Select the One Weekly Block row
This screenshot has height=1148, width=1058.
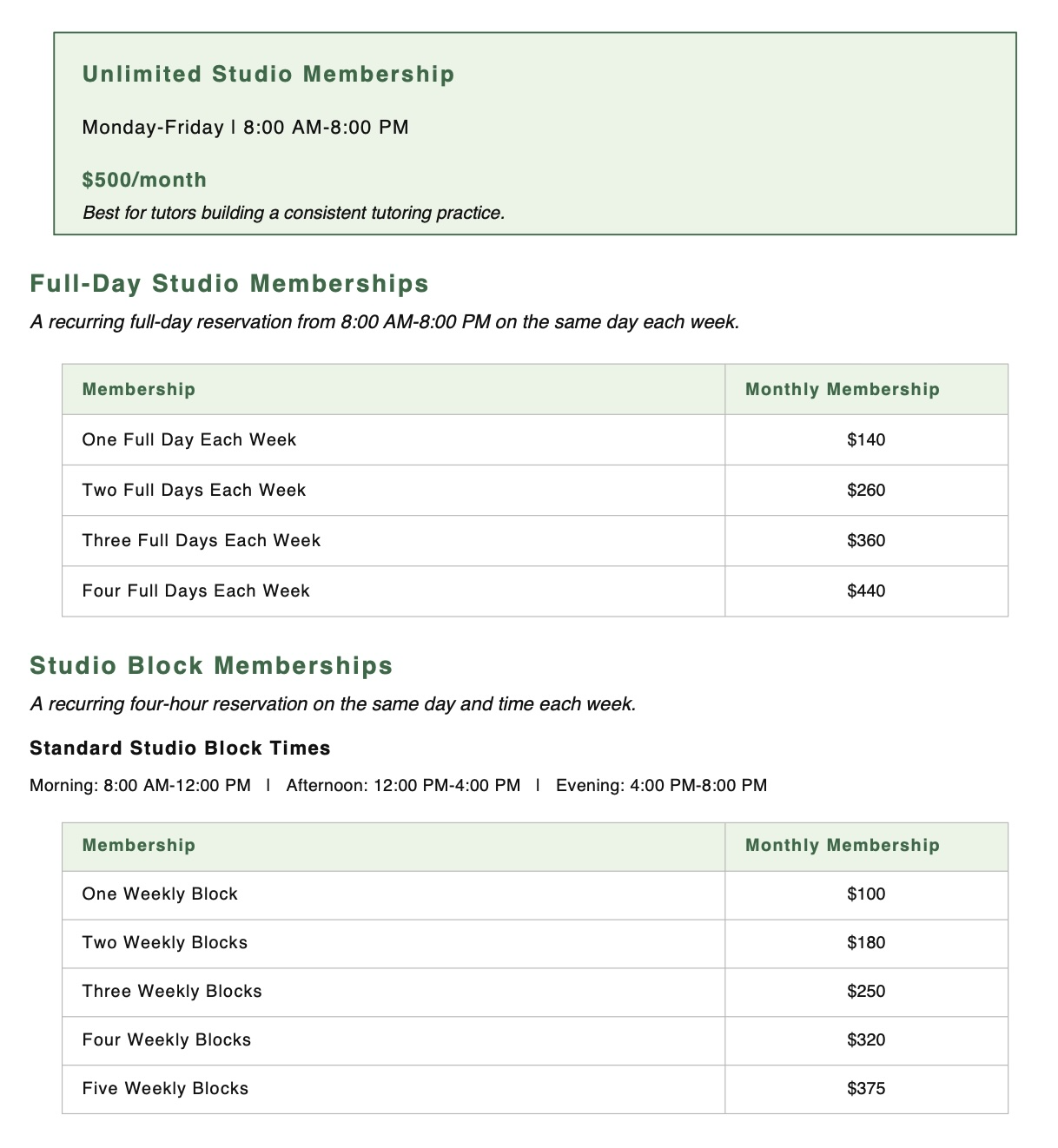535,894
